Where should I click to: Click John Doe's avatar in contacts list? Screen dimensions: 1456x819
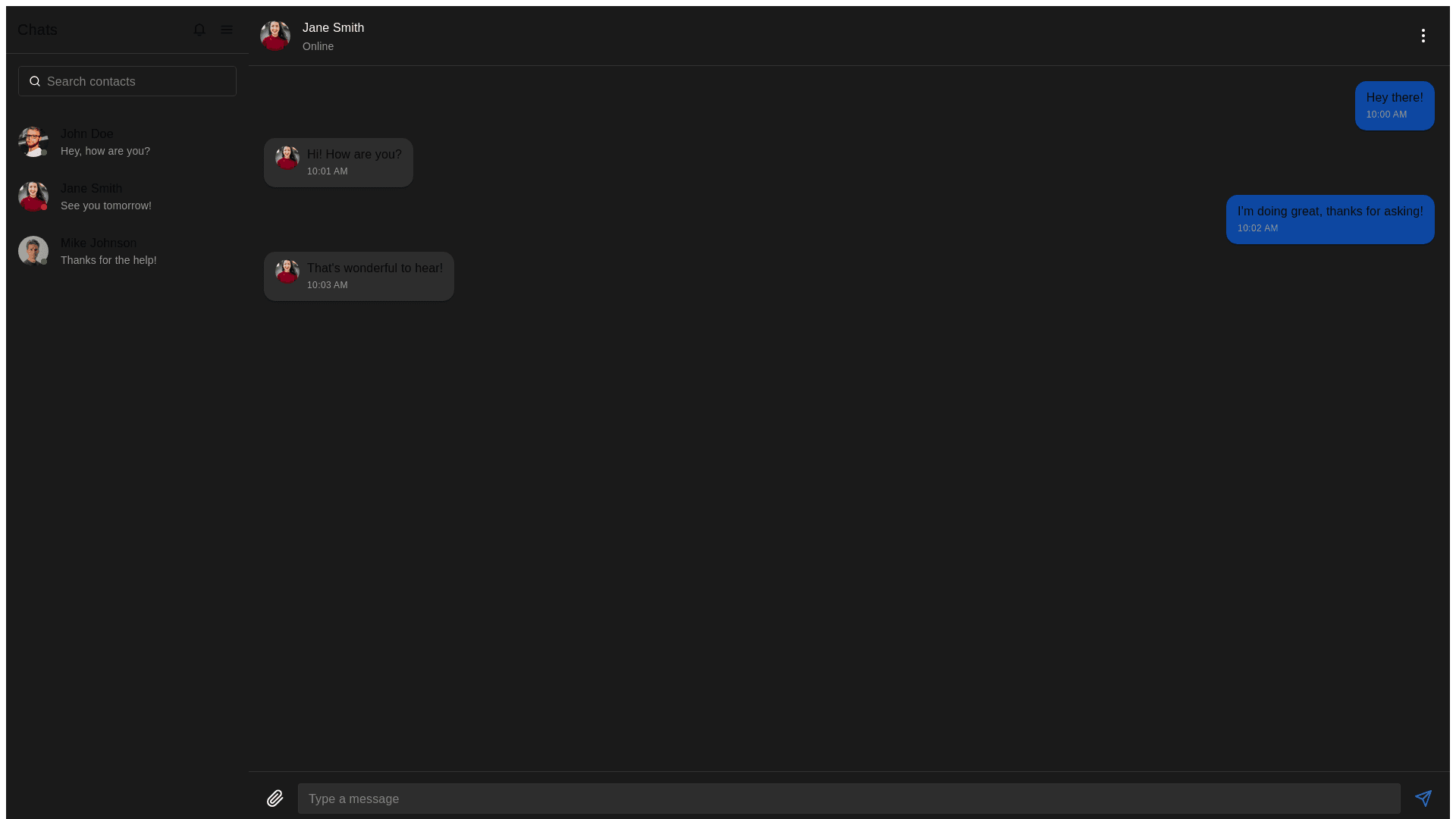point(33,142)
